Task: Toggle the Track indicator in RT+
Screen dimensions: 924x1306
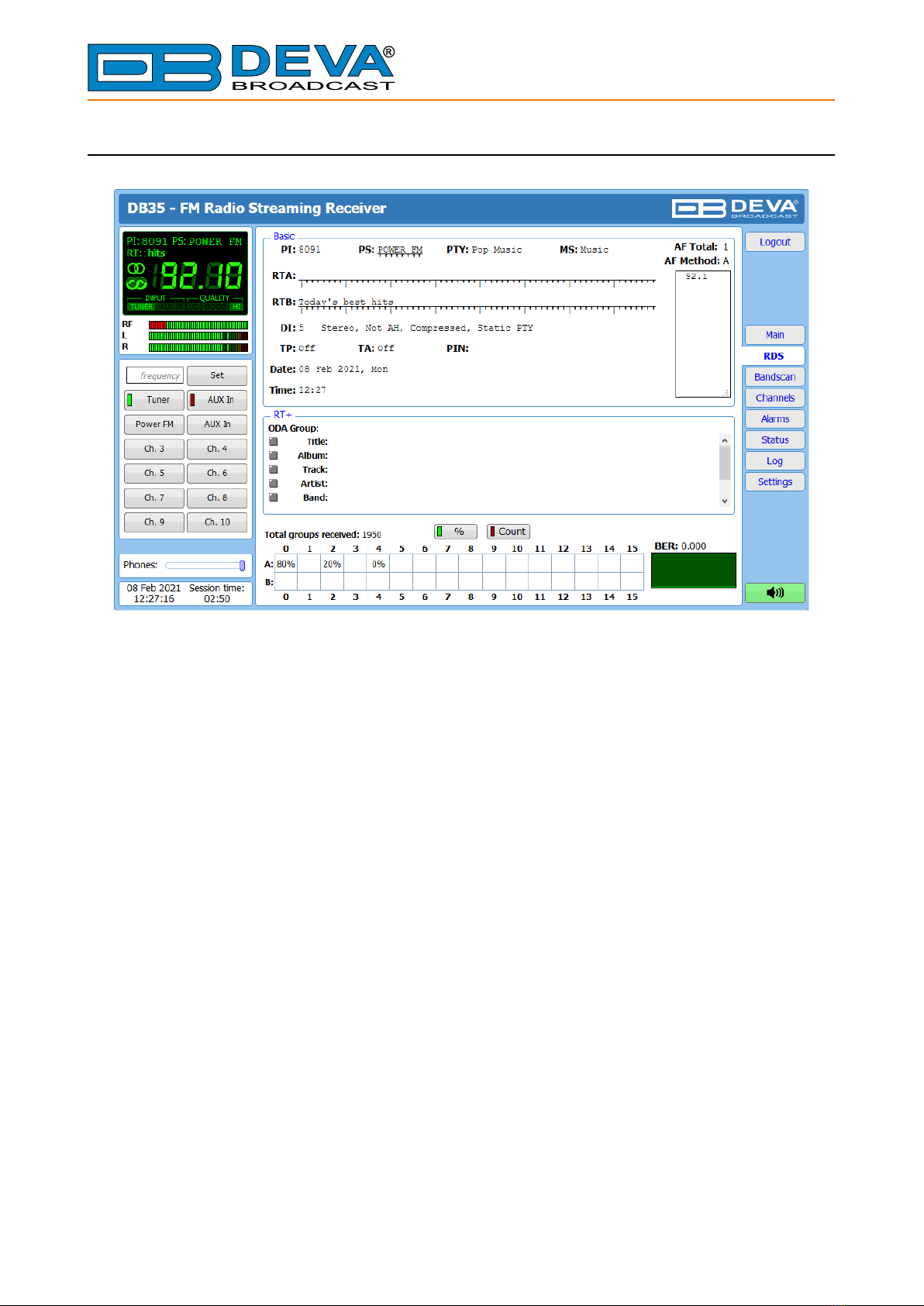Action: point(273,470)
